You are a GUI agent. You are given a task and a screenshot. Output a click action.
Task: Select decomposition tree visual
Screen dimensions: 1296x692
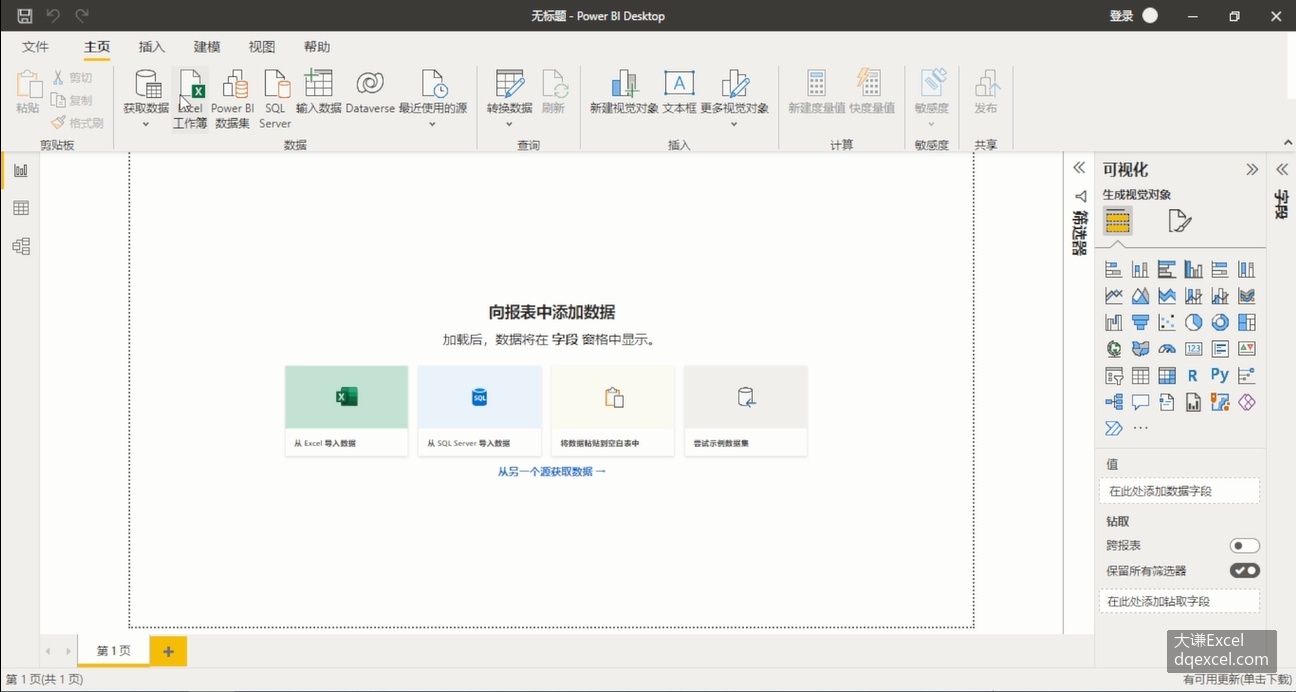tap(1113, 402)
